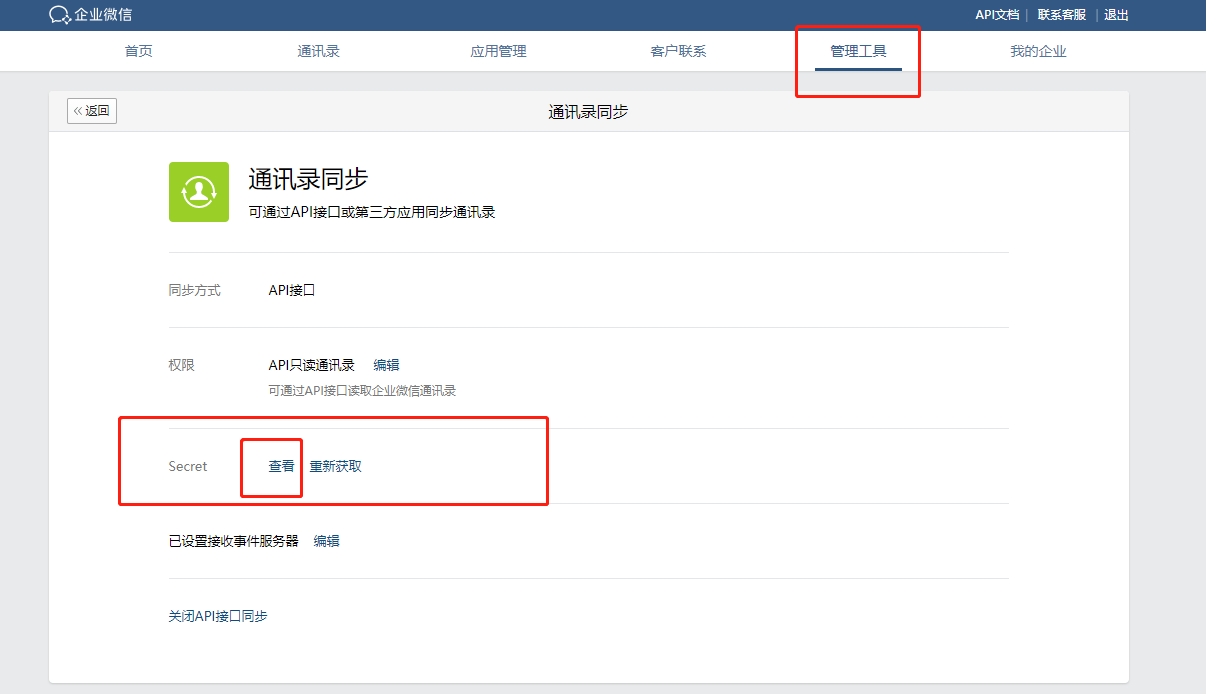Click 编辑 next to 已设置接收事件服务器
Viewport: 1206px width, 694px height.
[x=326, y=541]
